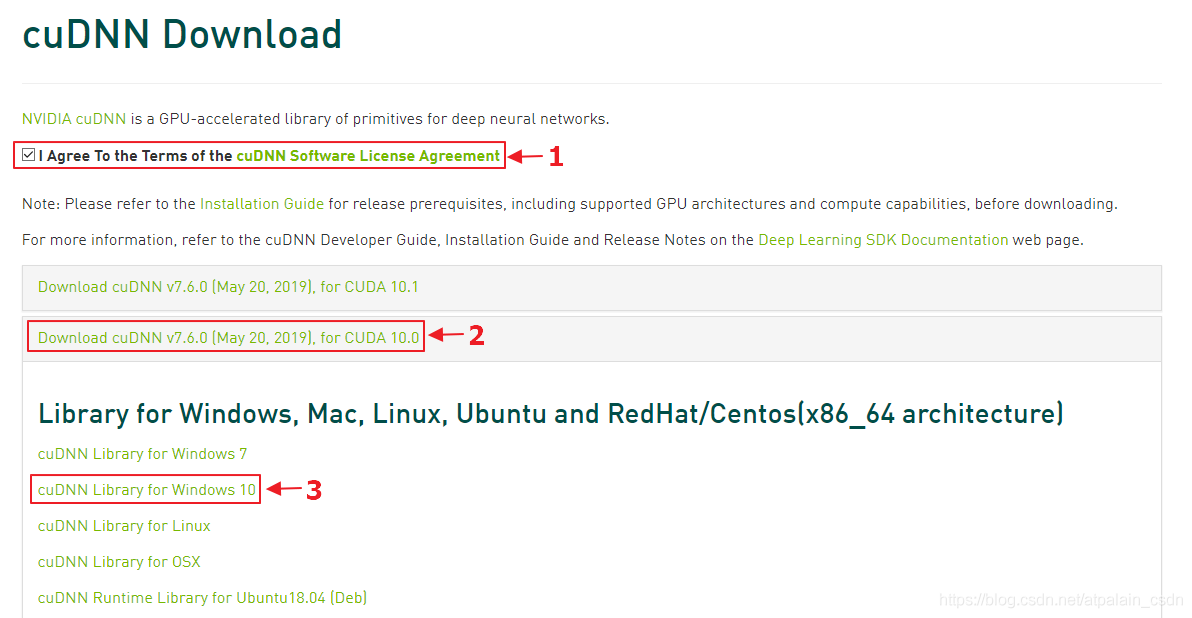Open the Installation Guide link

262,204
